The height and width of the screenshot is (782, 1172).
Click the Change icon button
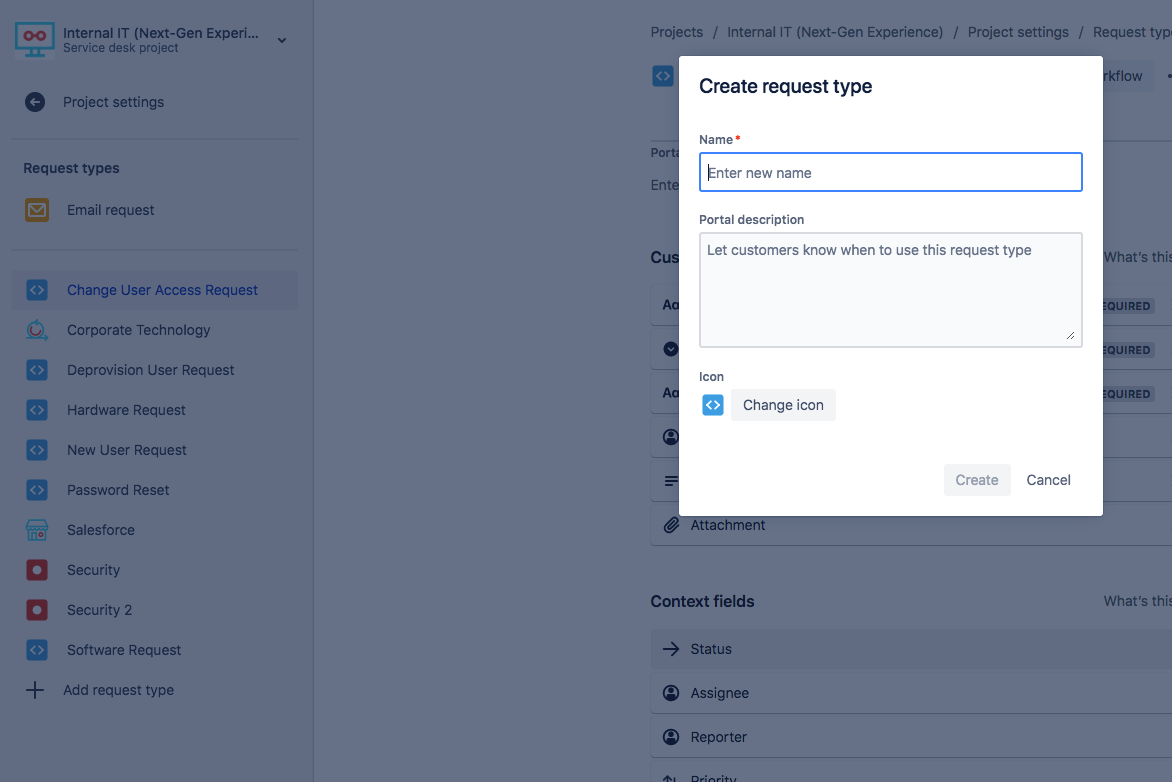click(783, 405)
